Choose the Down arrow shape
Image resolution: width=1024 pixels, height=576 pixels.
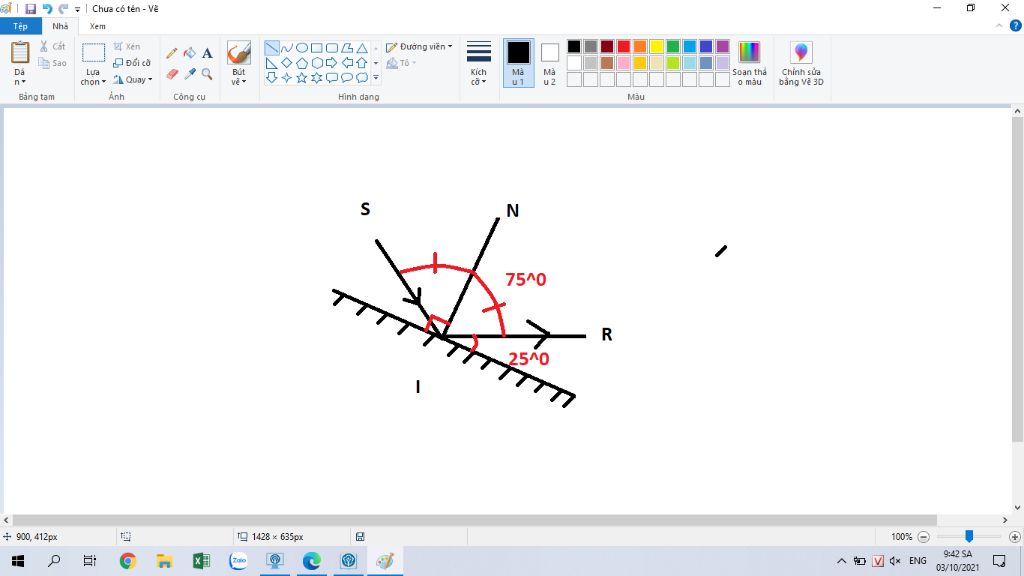pos(272,78)
